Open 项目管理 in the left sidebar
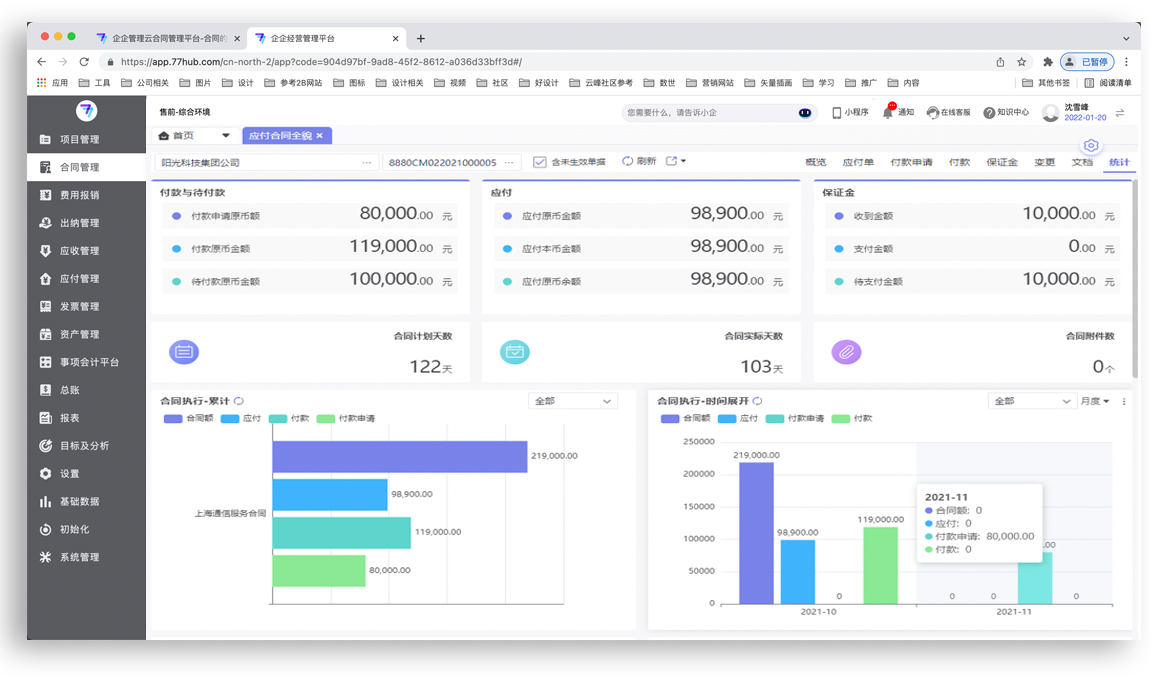Image resolution: width=1168 pixels, height=680 pixels. pos(79,139)
